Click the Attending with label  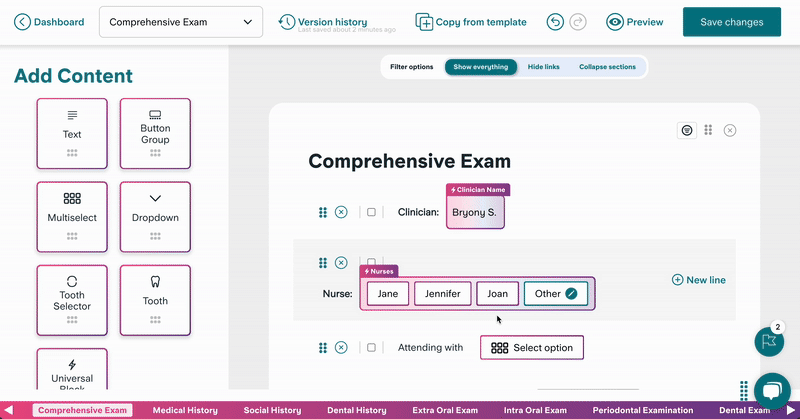[430, 348]
